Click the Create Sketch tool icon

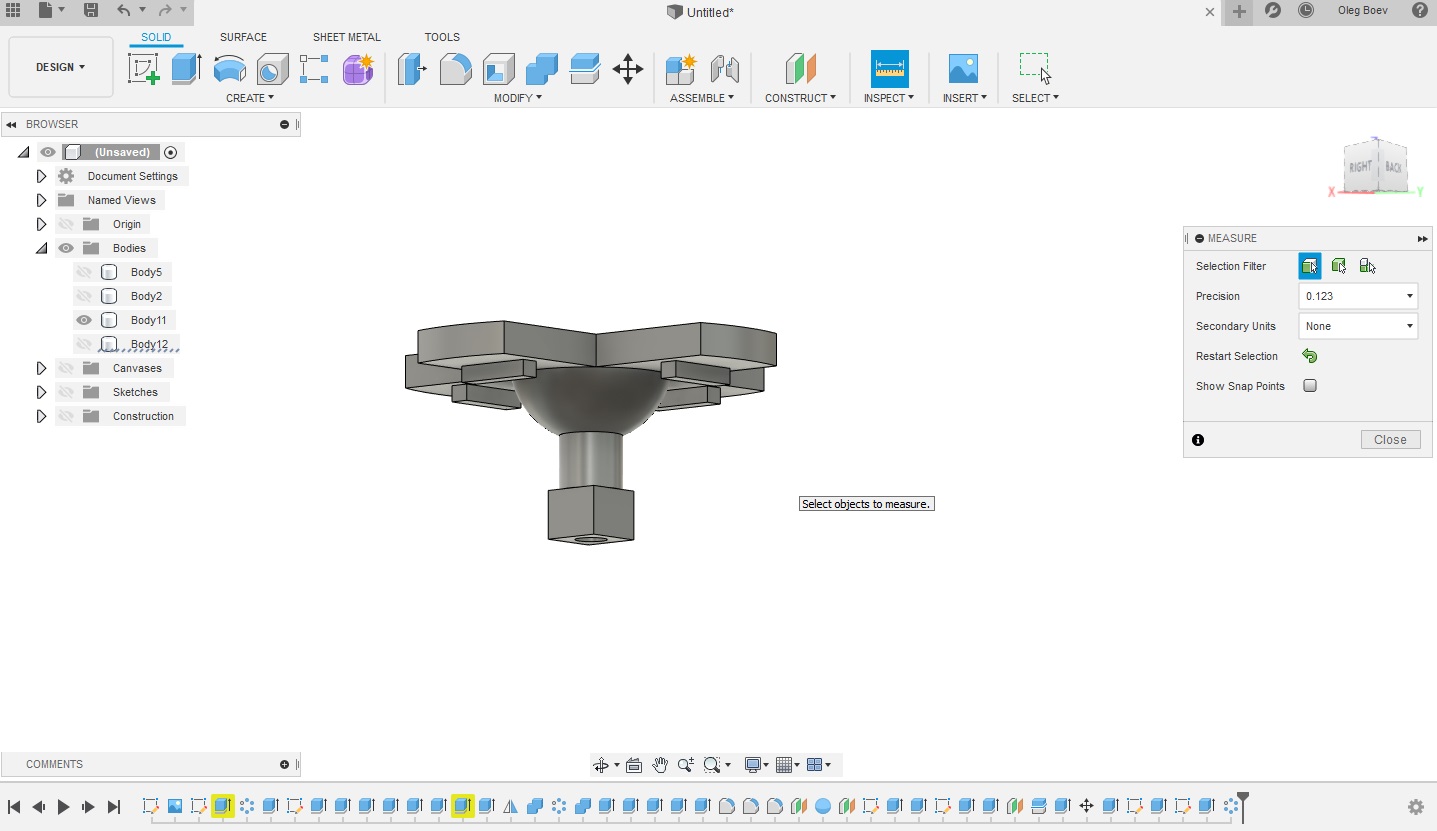point(144,69)
